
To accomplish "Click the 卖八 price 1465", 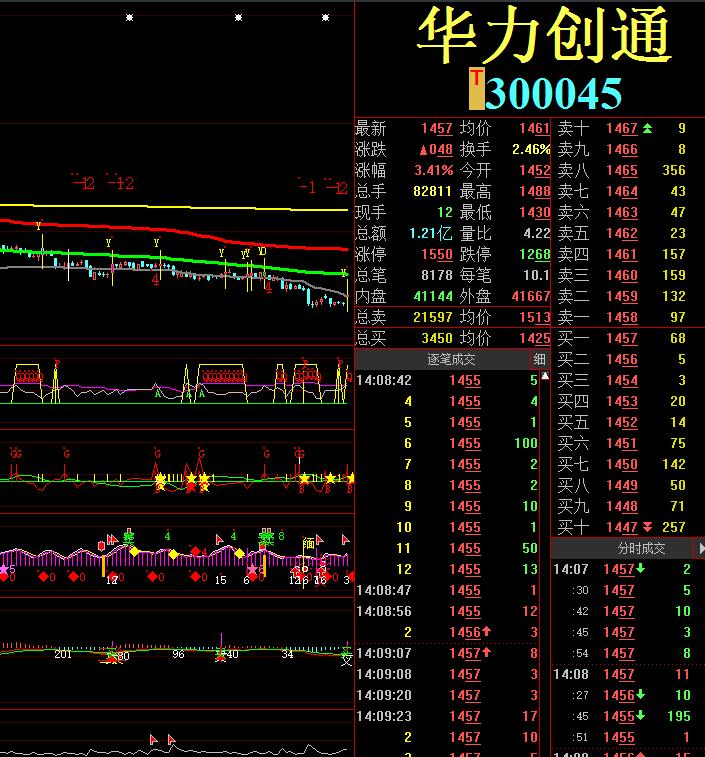I will (x=622, y=170).
